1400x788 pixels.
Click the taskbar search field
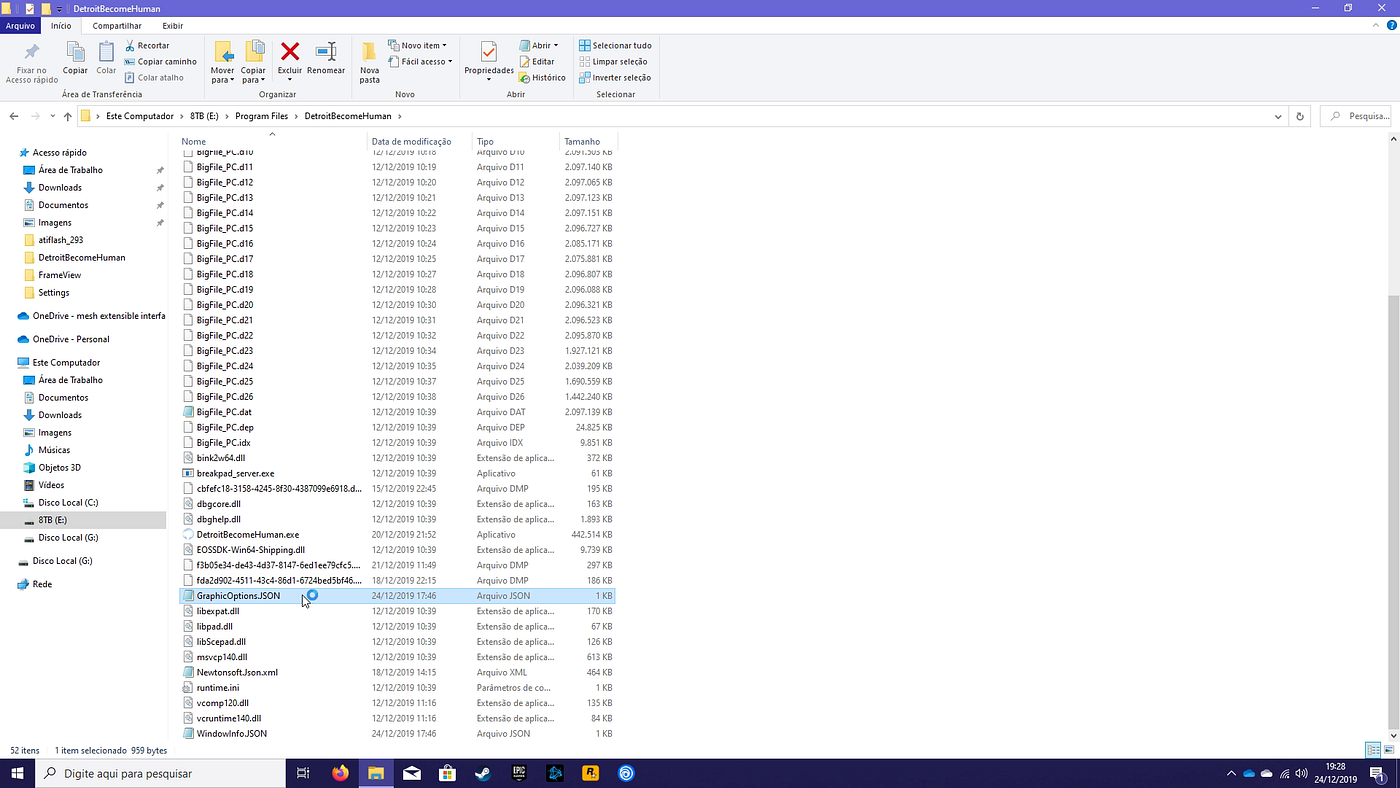point(161,773)
